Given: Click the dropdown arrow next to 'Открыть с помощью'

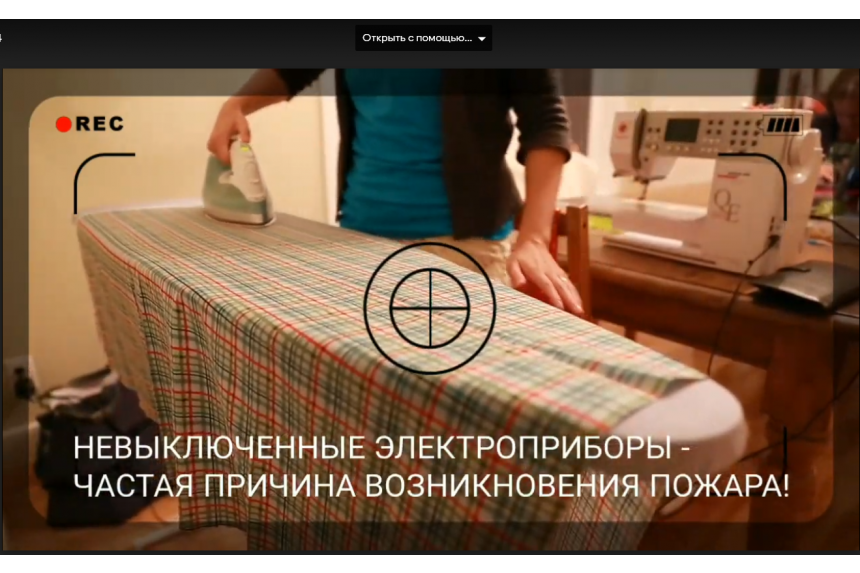Looking at the screenshot, I should [482, 39].
